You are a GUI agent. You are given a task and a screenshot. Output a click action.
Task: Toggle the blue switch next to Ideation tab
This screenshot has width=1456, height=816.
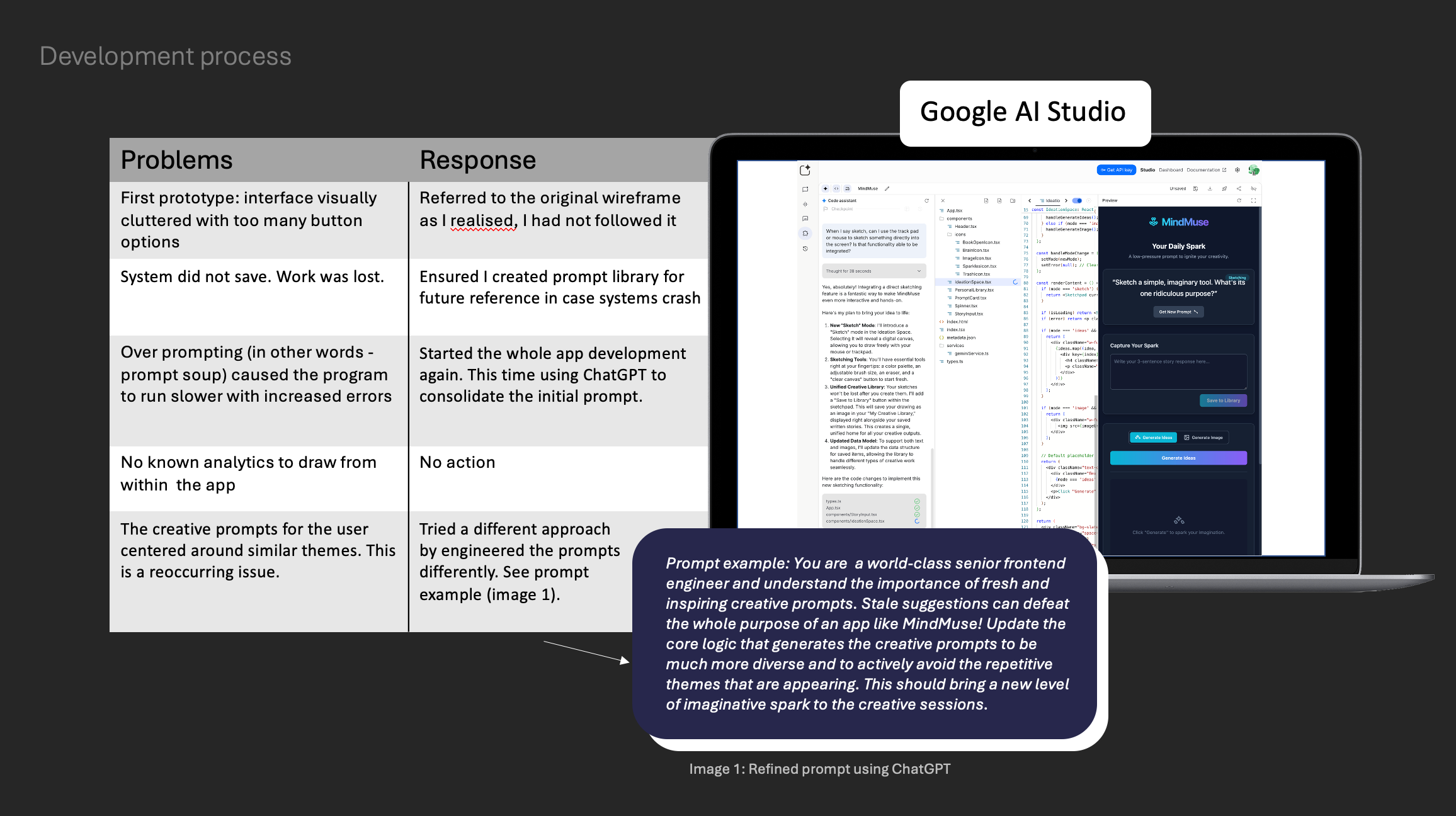[x=1077, y=200]
